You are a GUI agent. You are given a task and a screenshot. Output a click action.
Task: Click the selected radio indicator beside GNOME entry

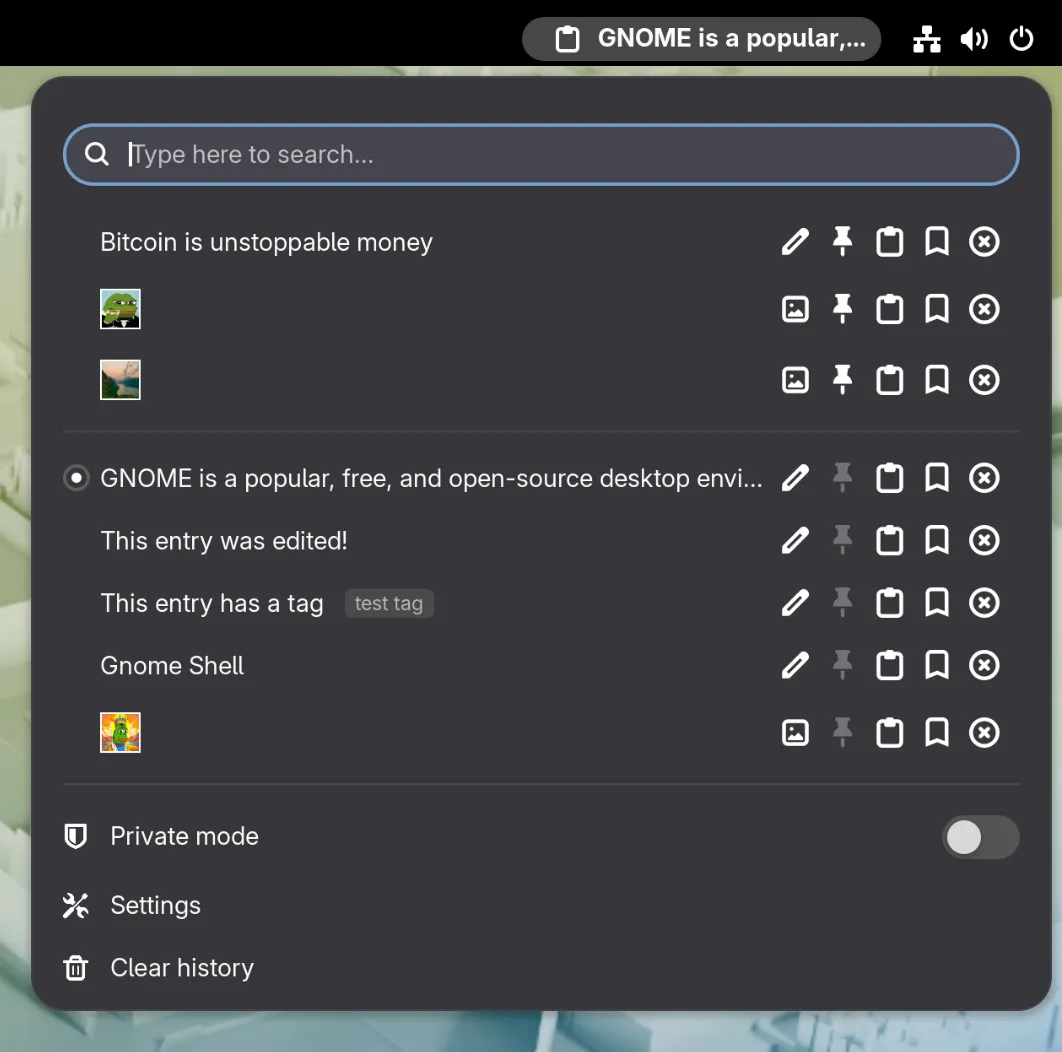point(77,478)
